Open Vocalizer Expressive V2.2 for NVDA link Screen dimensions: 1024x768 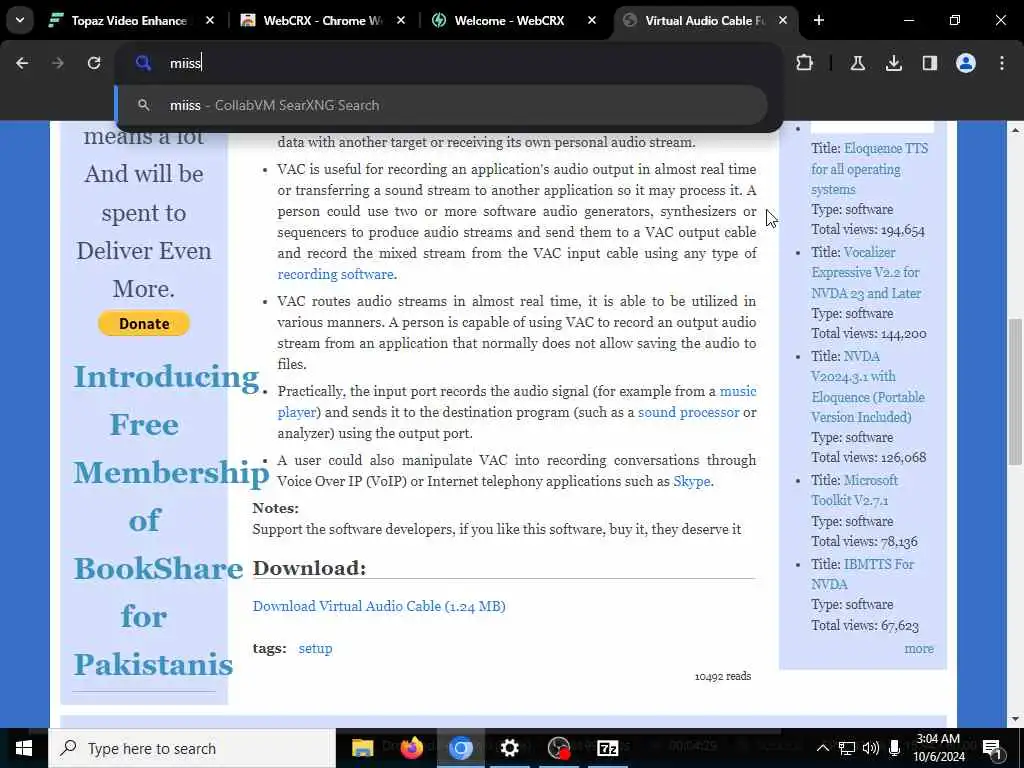click(x=866, y=272)
